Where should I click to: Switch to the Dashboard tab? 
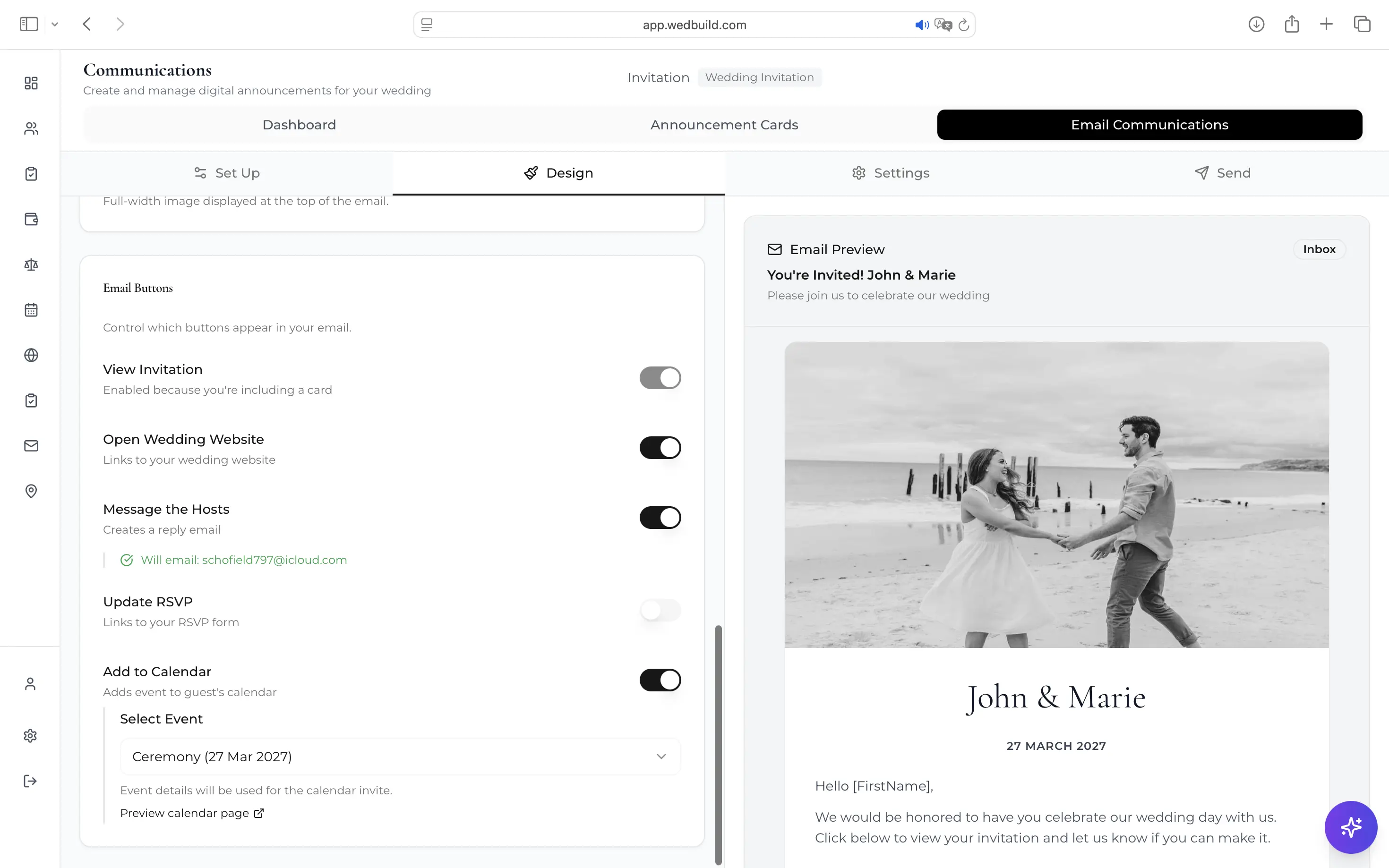299,125
